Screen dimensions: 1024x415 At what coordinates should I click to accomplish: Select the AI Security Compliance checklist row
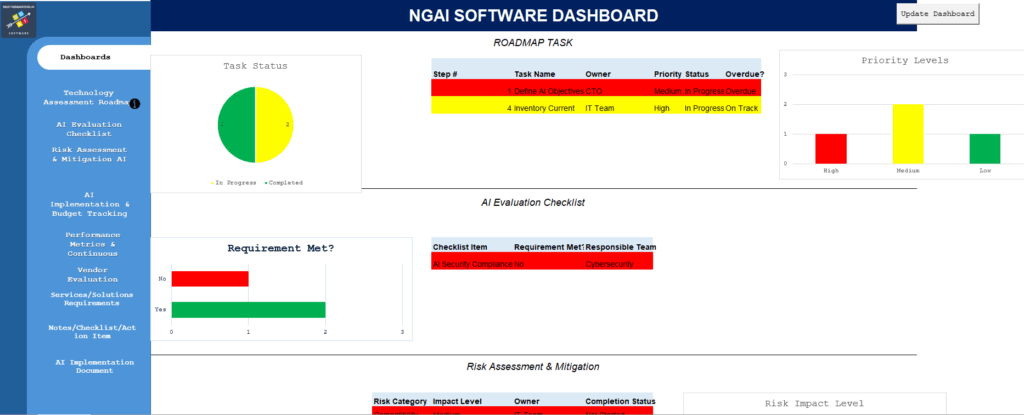pos(541,263)
